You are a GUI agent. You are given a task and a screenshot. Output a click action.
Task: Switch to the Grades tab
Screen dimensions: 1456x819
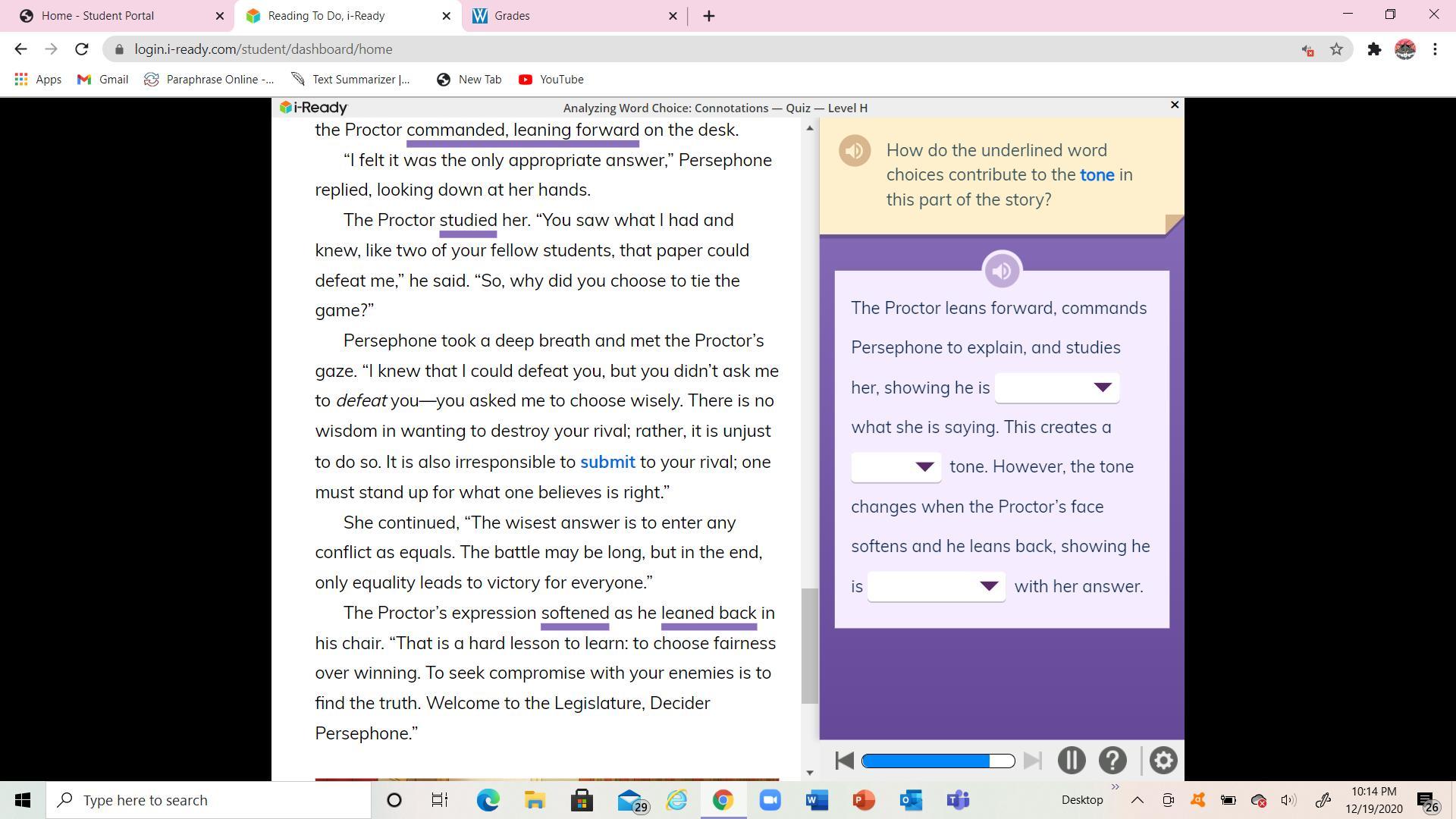(x=512, y=15)
